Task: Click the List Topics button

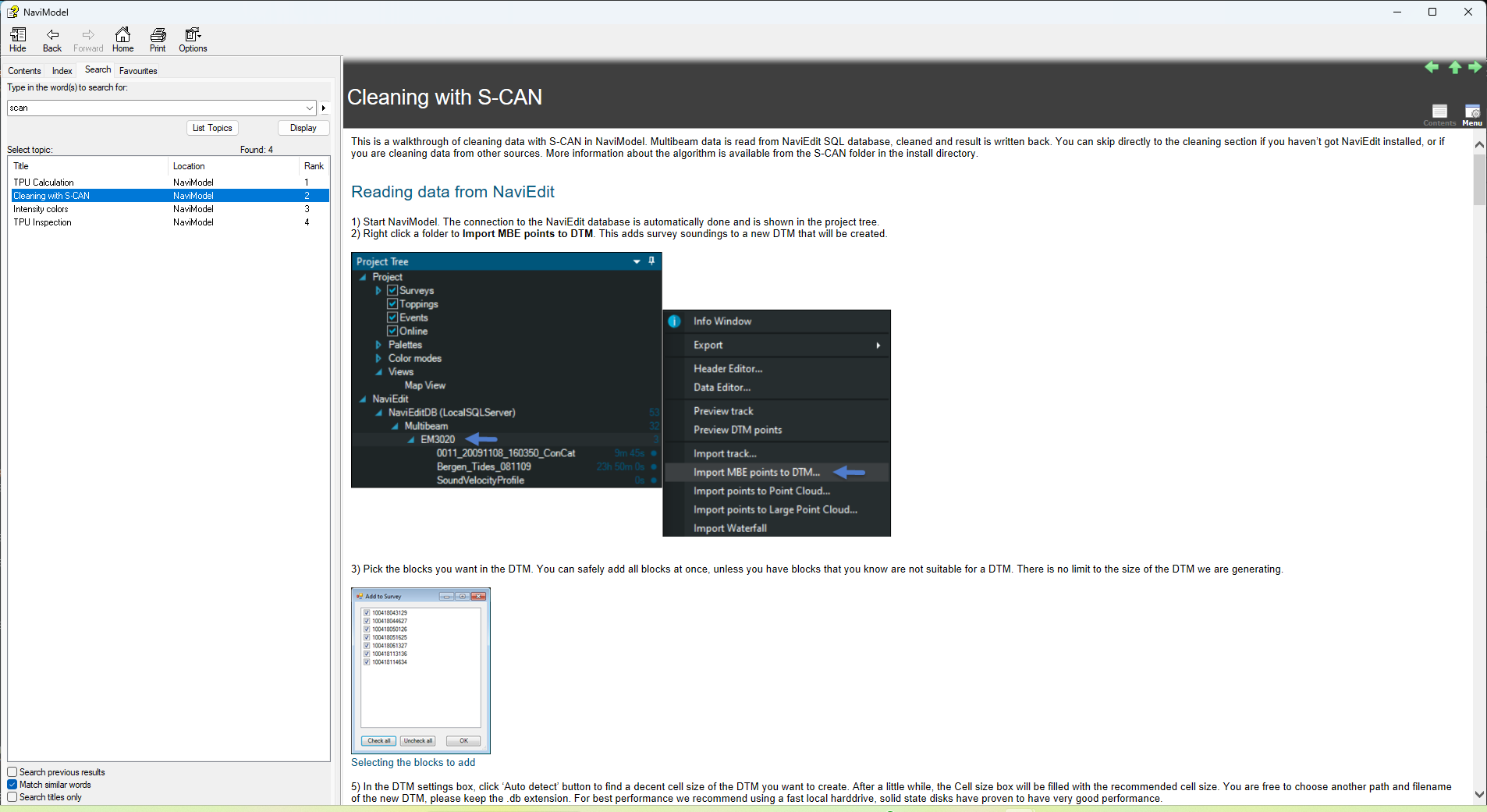Action: [212, 128]
